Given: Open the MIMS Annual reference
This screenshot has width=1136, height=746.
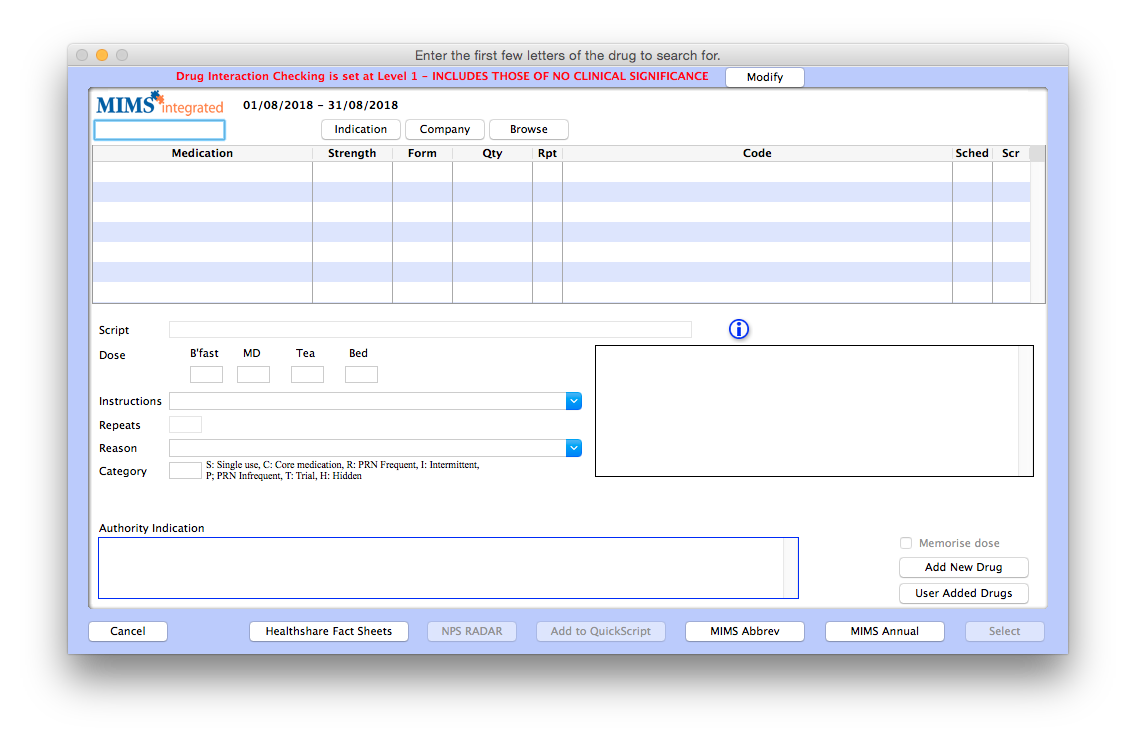Looking at the screenshot, I should pyautogui.click(x=884, y=631).
